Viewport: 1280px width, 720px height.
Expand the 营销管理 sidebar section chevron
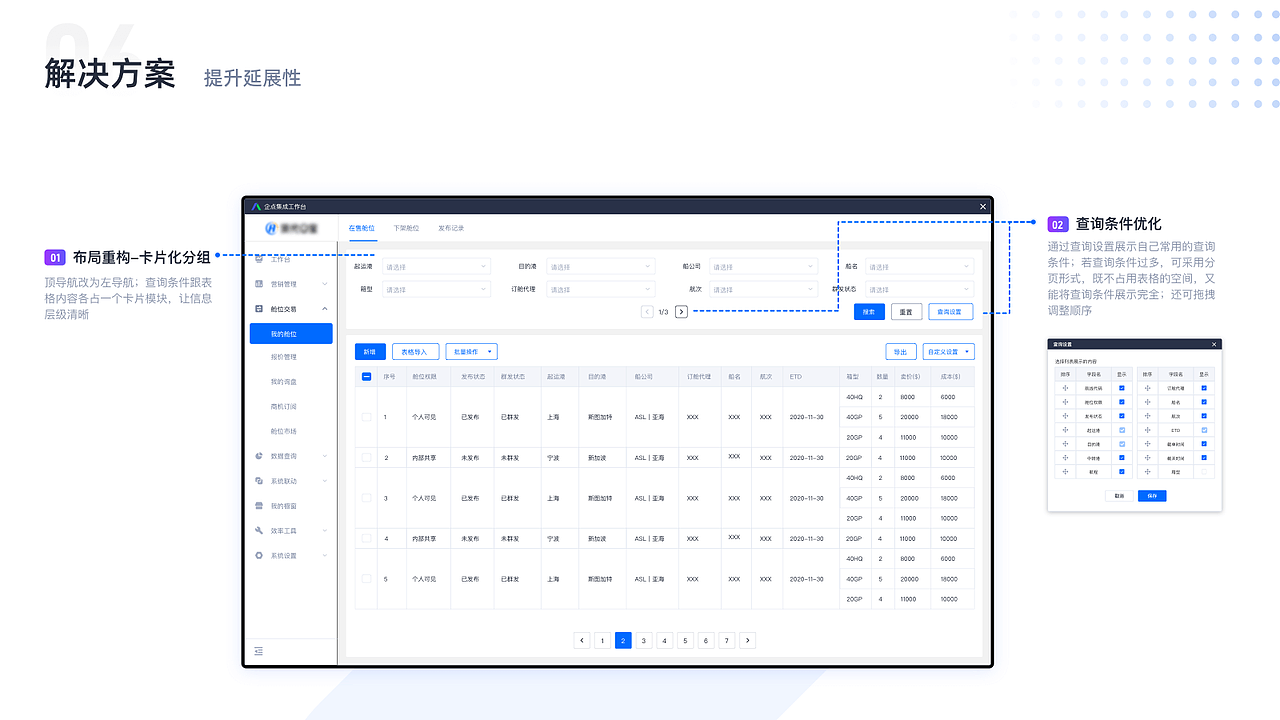(325, 285)
